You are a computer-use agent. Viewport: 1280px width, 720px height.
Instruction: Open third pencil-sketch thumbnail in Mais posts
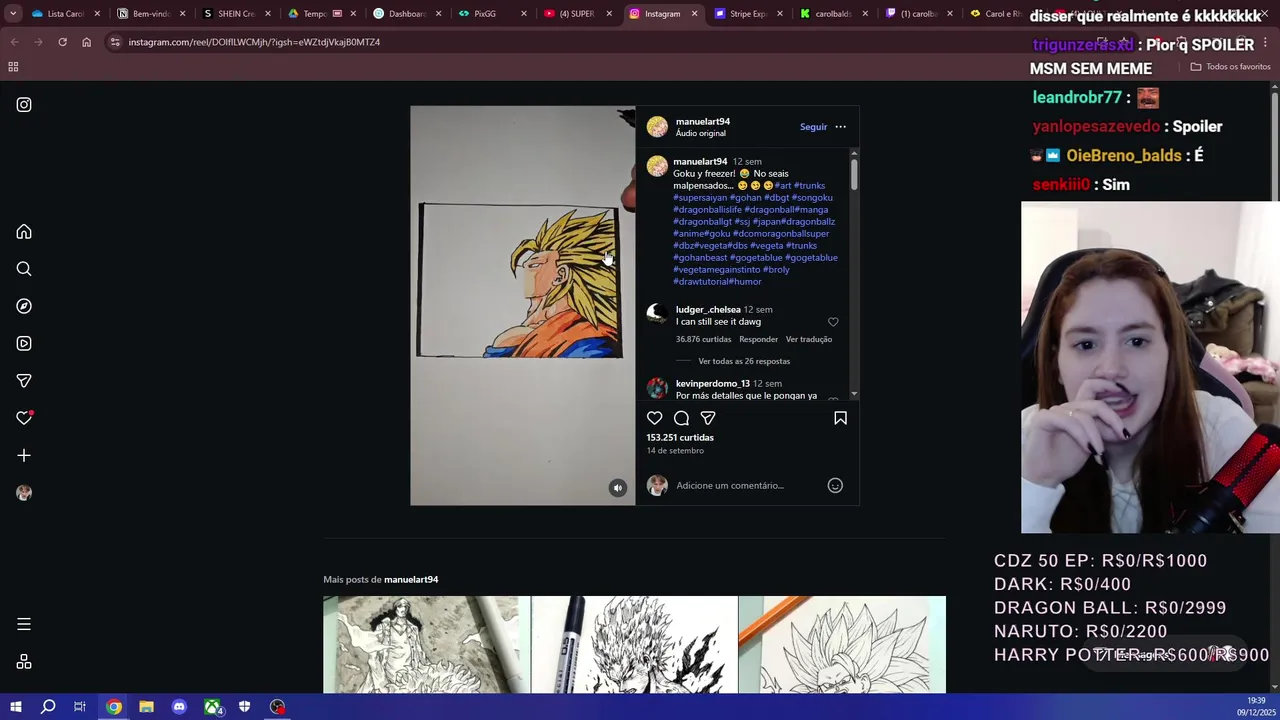pyautogui.click(x=842, y=644)
